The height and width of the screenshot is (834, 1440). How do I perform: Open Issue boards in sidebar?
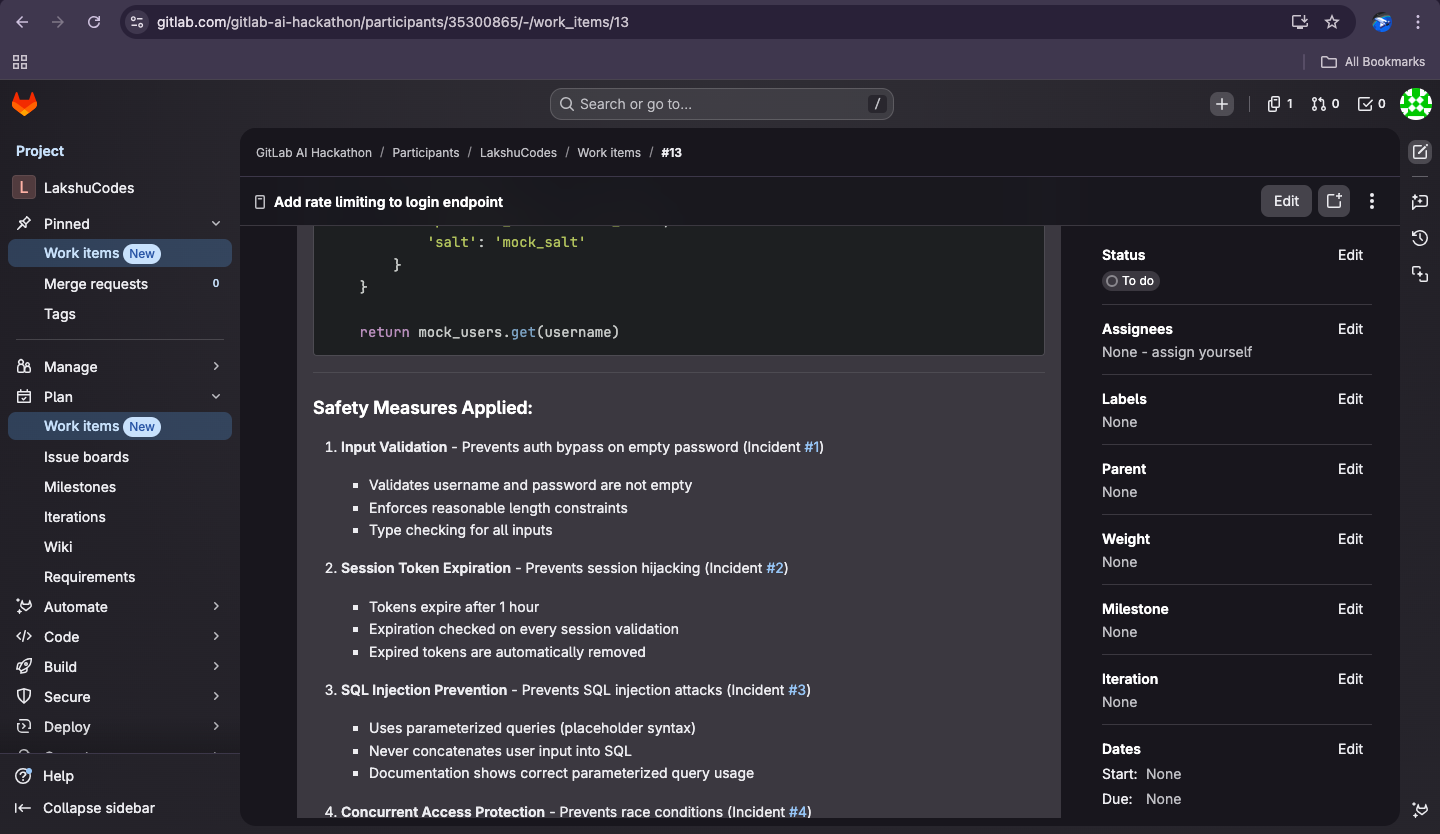86,457
